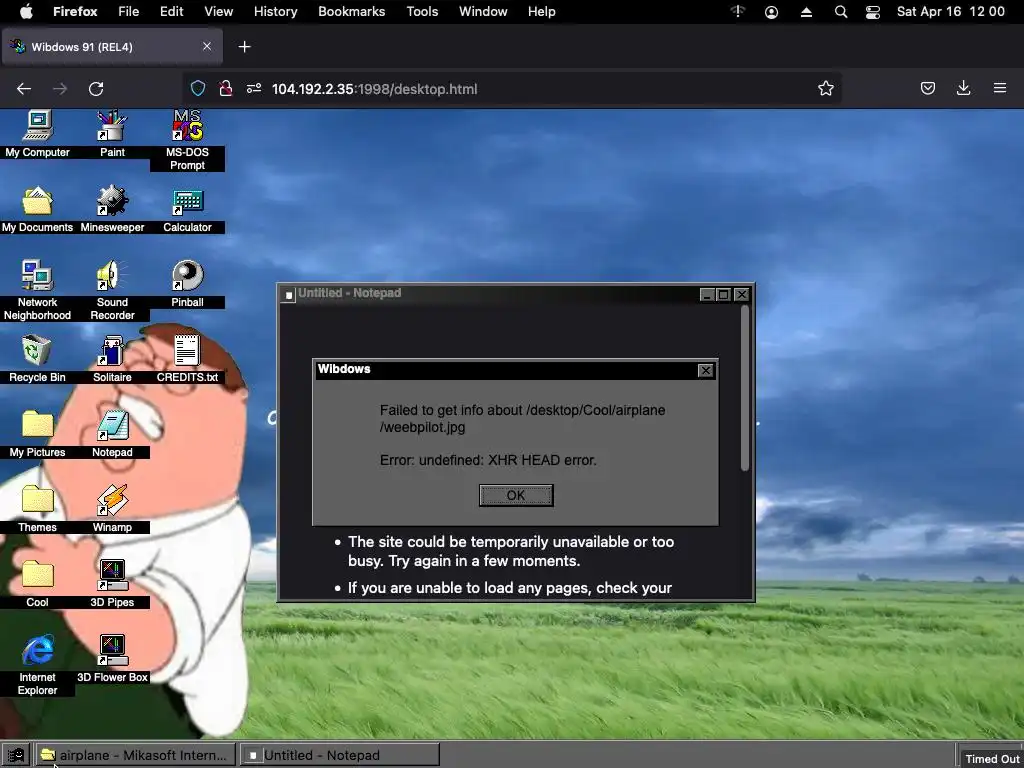The height and width of the screenshot is (768, 1024).
Task: Open the My Documents folder icon
Action: [x=37, y=210]
